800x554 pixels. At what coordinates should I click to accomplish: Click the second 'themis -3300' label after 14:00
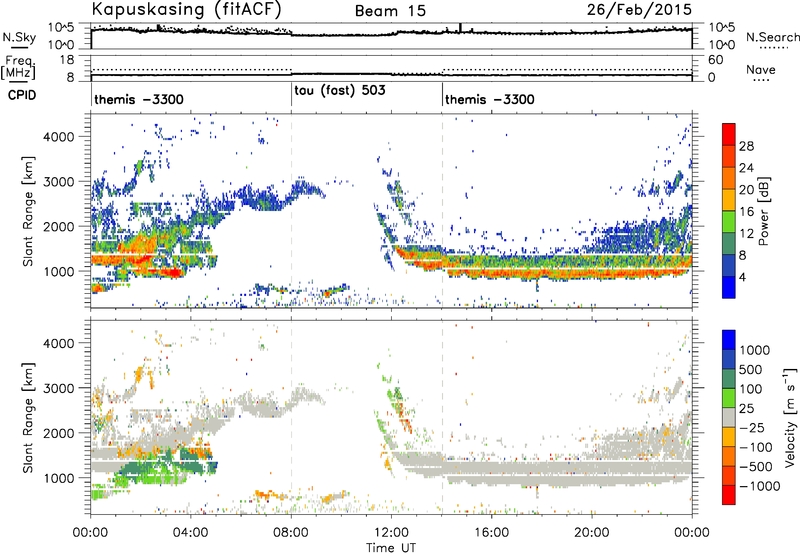click(490, 99)
